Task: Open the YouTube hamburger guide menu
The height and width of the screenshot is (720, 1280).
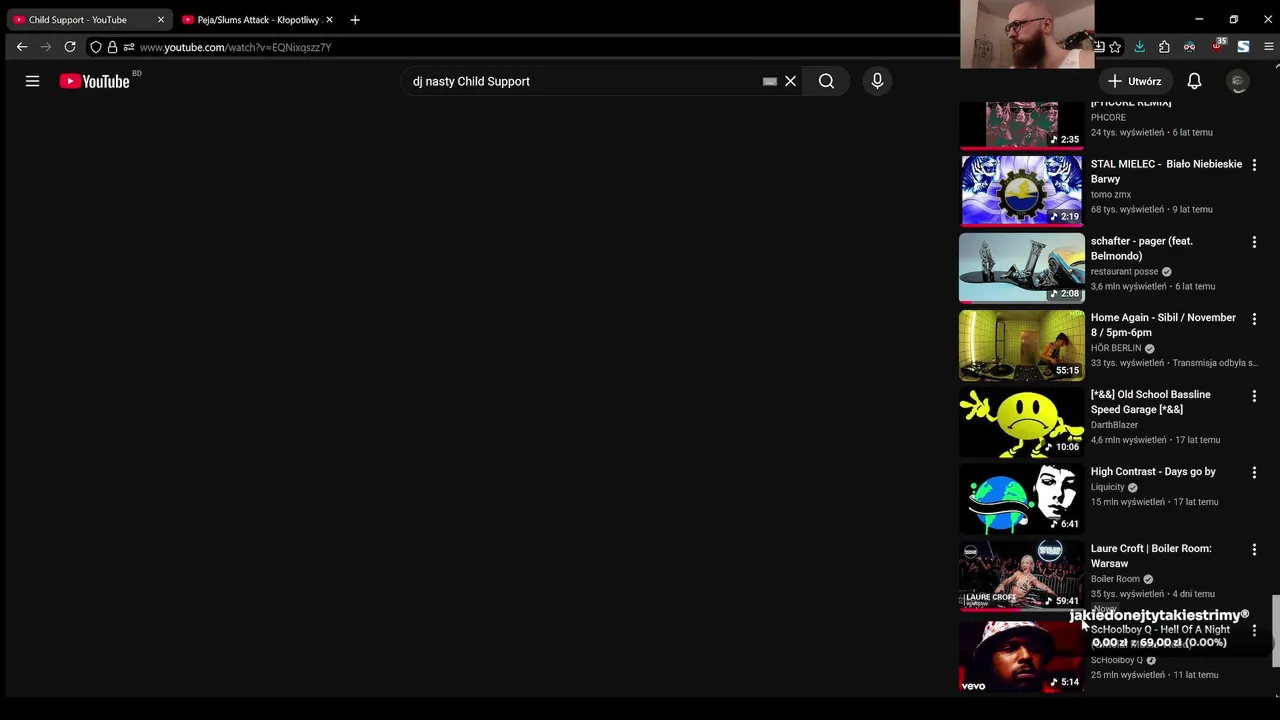Action: click(32, 81)
